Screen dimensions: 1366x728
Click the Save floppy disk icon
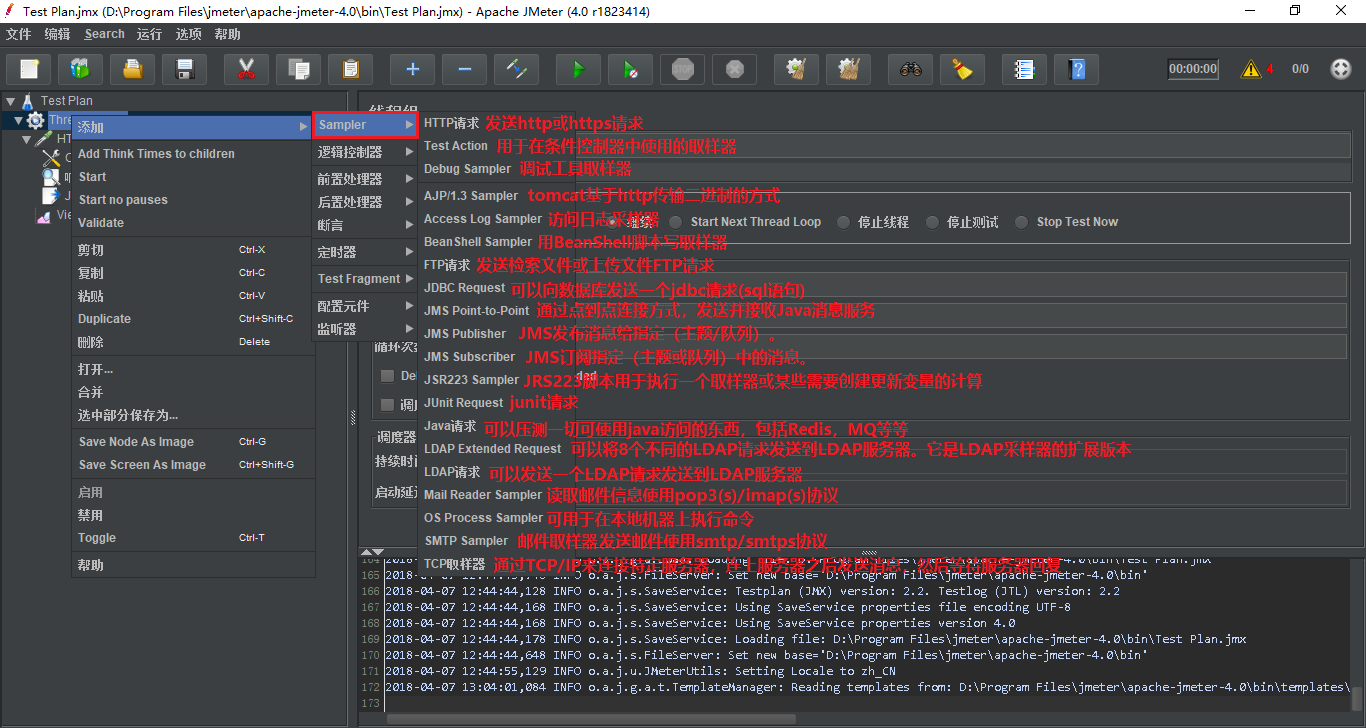(x=184, y=69)
